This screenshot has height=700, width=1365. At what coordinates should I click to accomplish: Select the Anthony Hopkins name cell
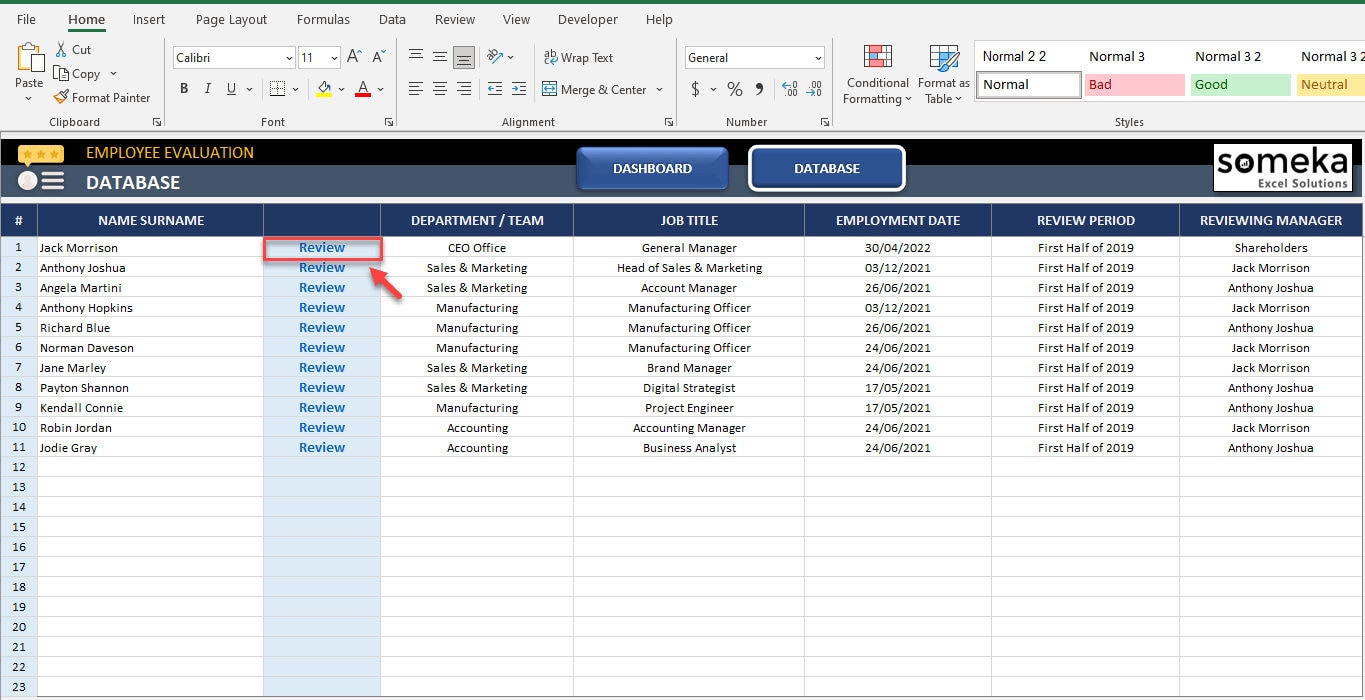(151, 308)
